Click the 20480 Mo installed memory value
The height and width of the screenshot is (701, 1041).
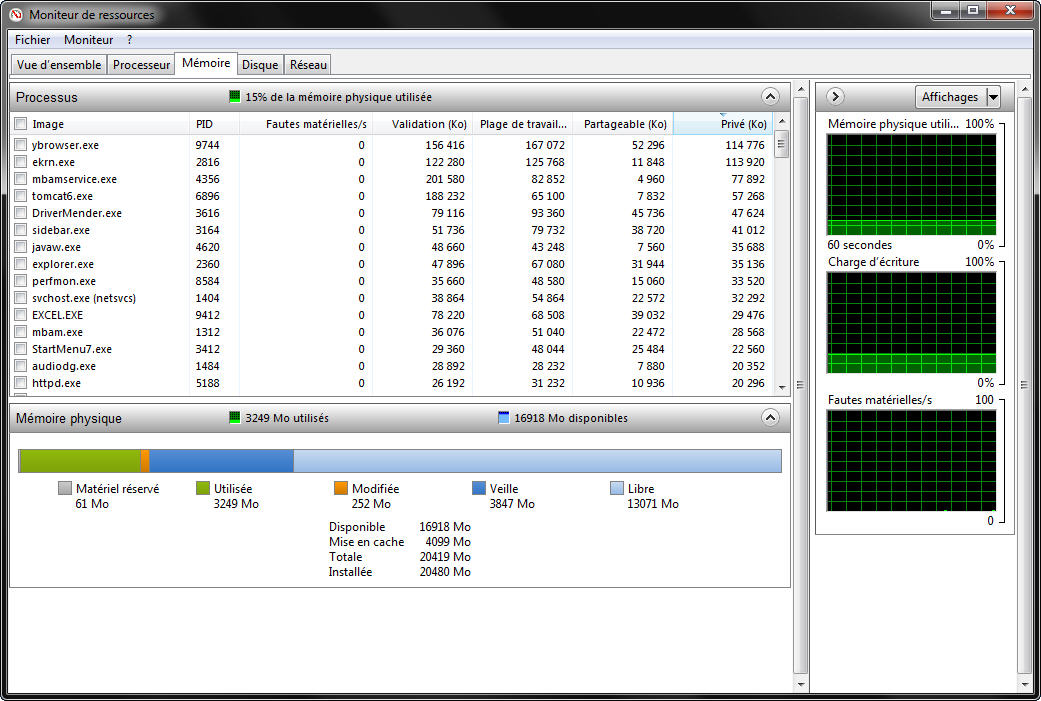coord(445,572)
